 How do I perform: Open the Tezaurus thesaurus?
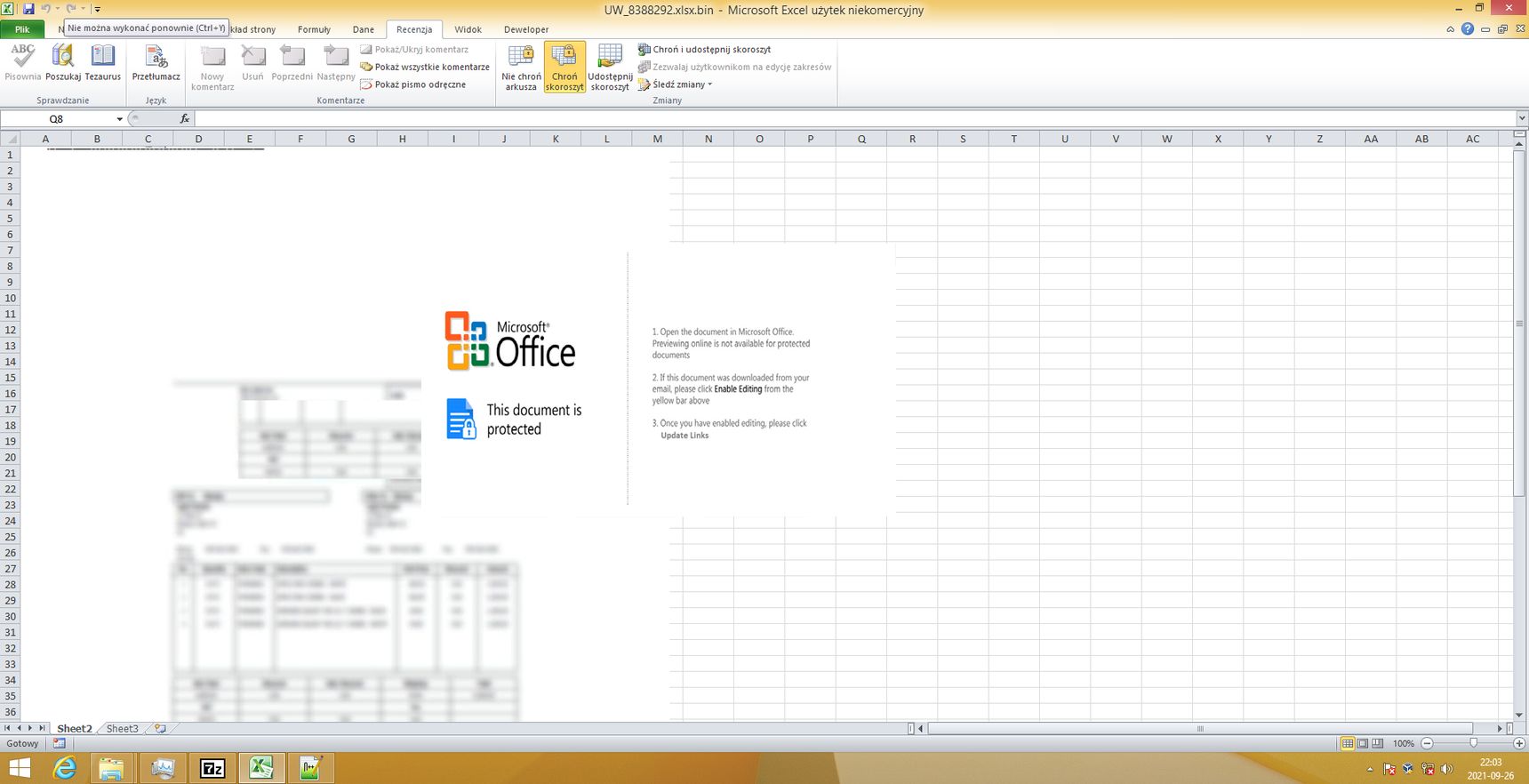[x=103, y=63]
